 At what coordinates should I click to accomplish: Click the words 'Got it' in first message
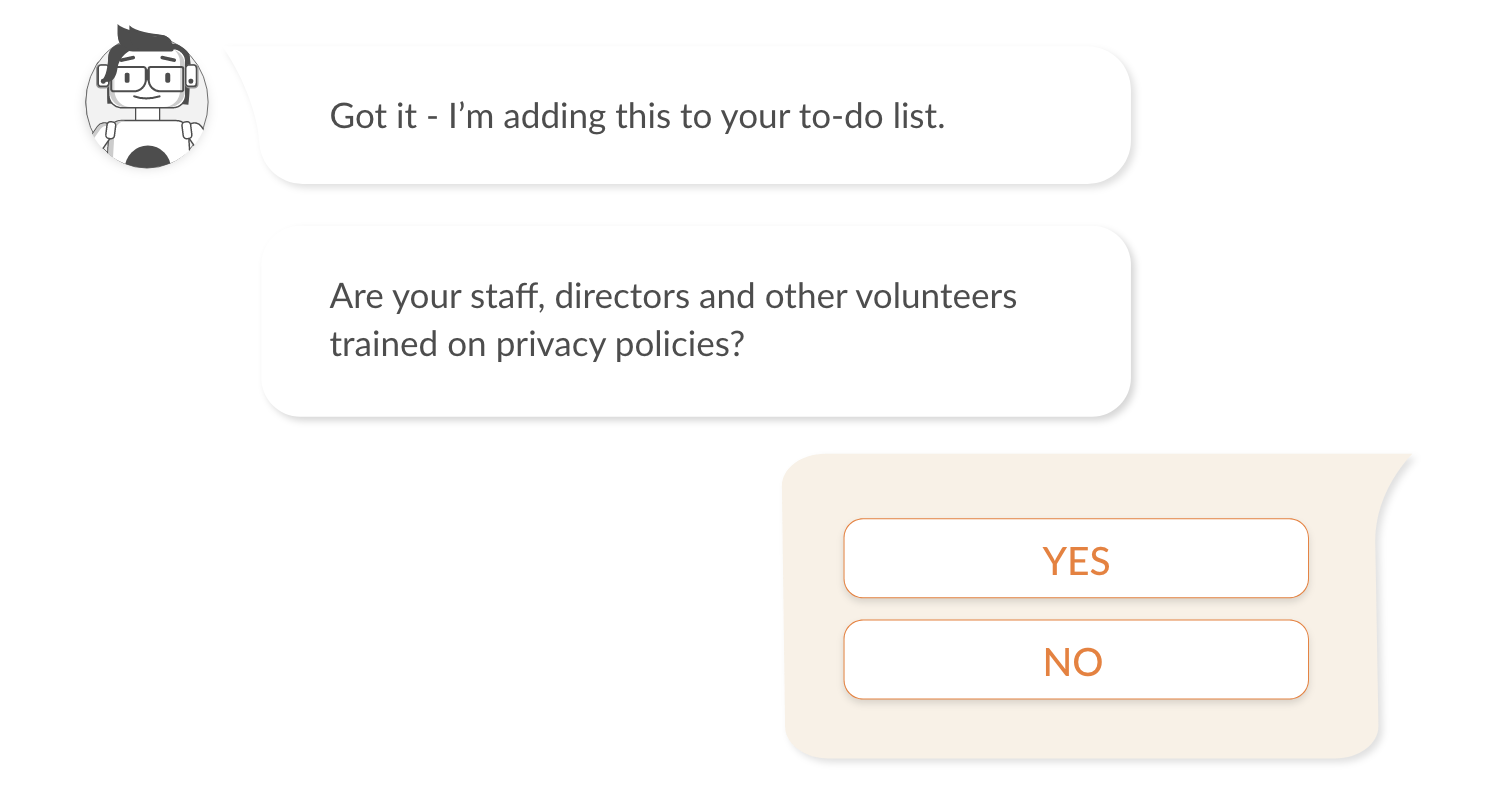(x=372, y=117)
